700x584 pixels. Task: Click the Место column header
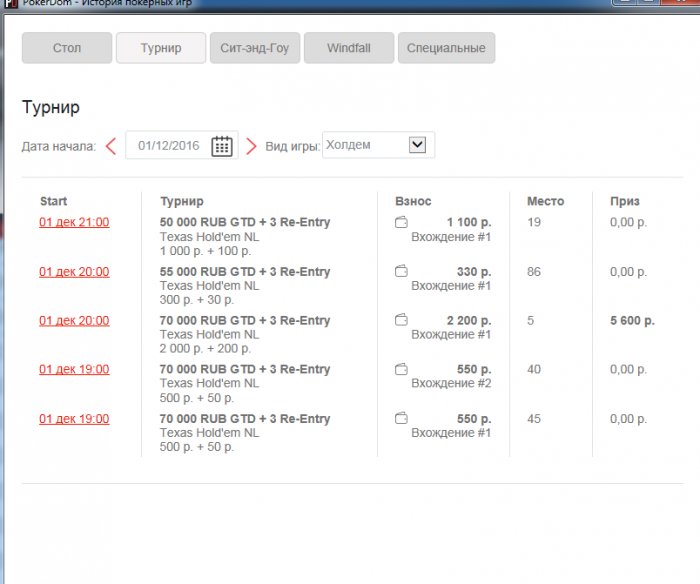[546, 201]
